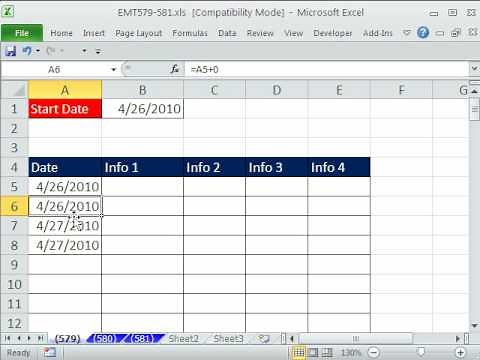Screen dimensions: 480x360
Task: Click the macro record icon in status bar
Action: (x=50, y=352)
